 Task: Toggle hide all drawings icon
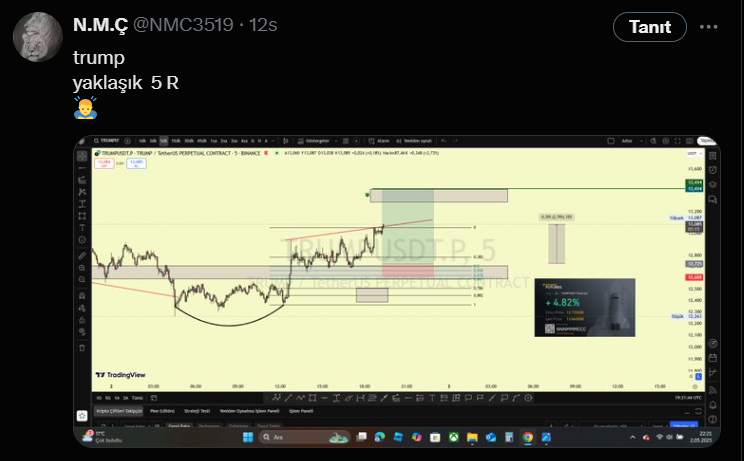(x=82, y=332)
